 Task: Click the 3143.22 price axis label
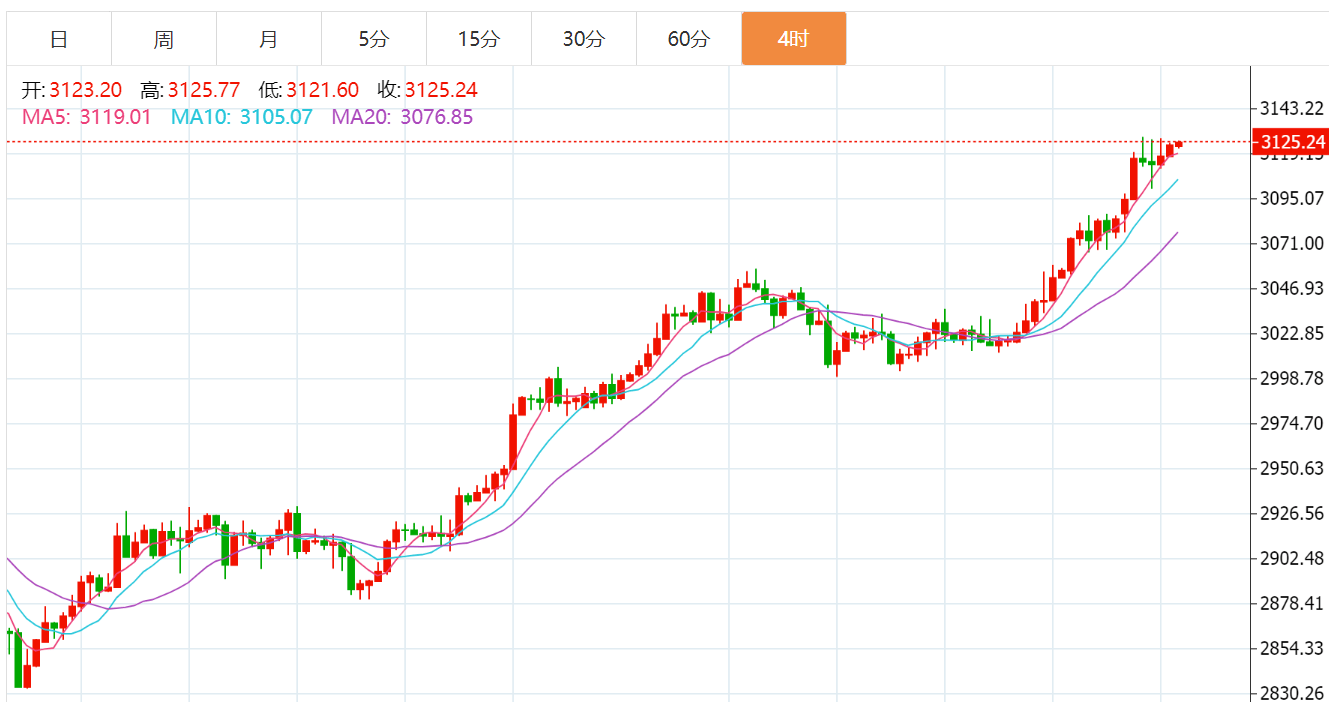point(1292,108)
